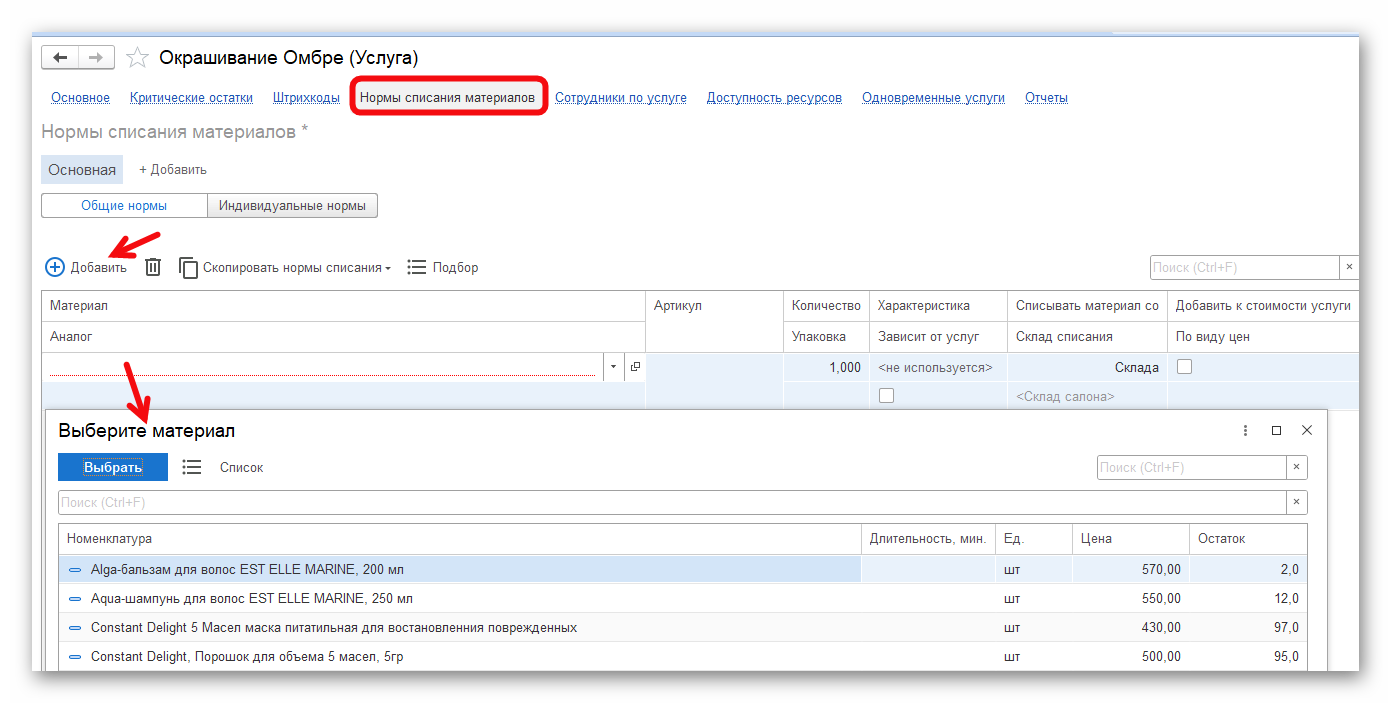The height and width of the screenshot is (703, 1391).
Task: Add page to favorites with star icon
Action: [138, 58]
